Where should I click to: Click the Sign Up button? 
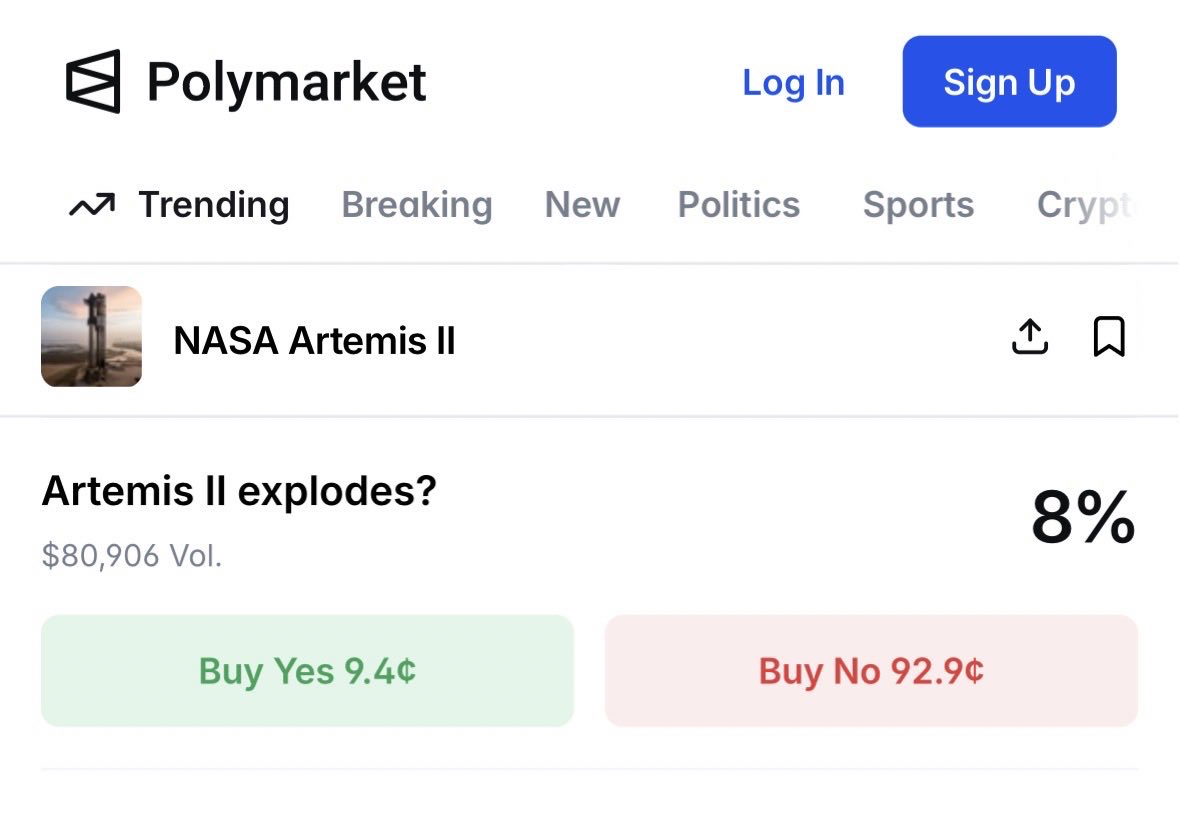pyautogui.click(x=1009, y=82)
